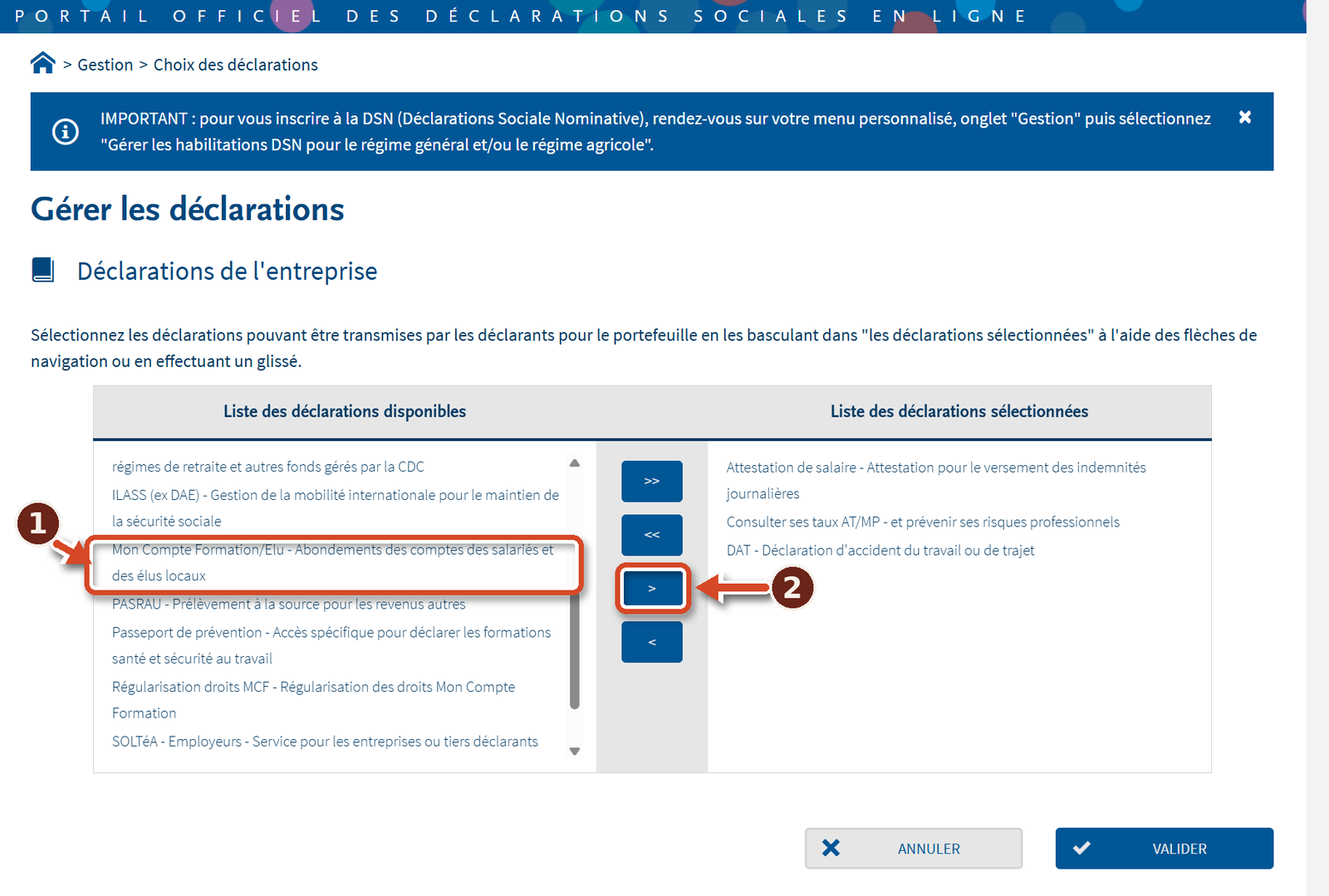Image resolution: width=1329 pixels, height=896 pixels.
Task: Move all declarations left with << button
Action: click(x=652, y=535)
